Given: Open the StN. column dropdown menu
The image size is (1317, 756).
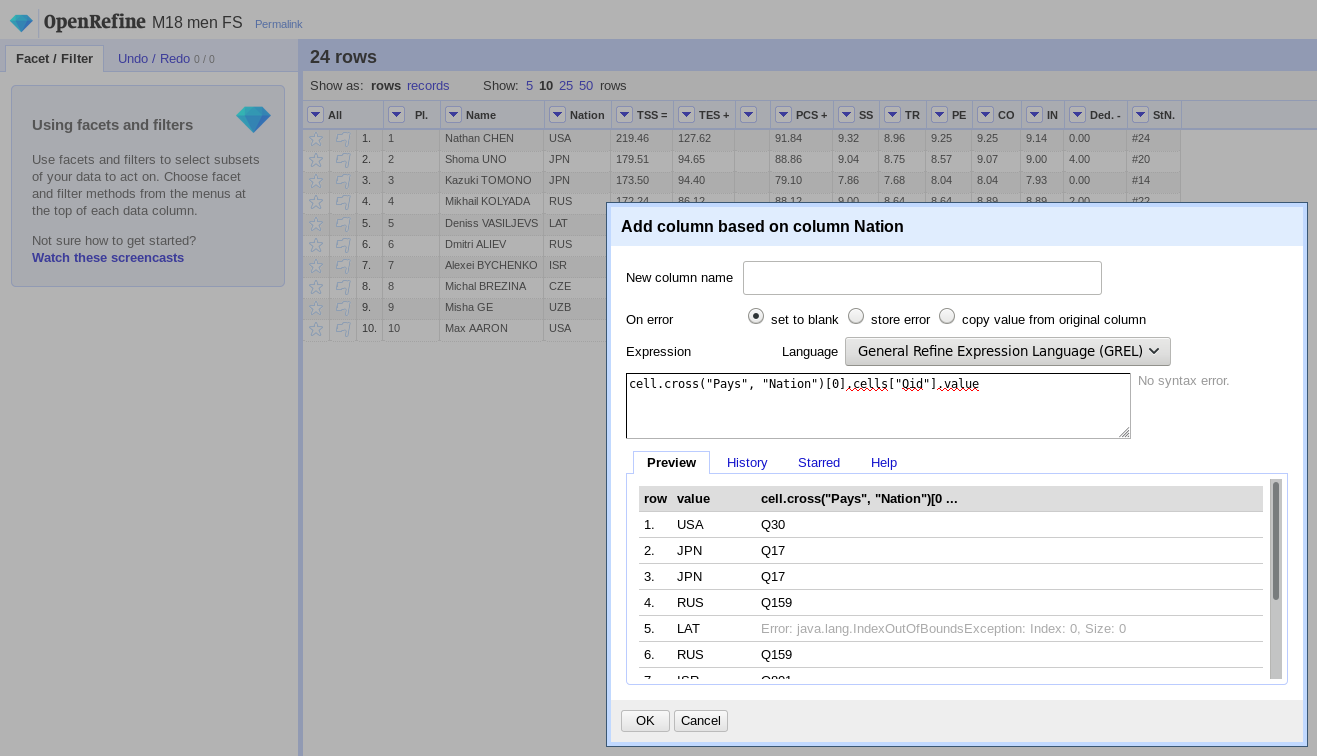Looking at the screenshot, I should [1140, 114].
